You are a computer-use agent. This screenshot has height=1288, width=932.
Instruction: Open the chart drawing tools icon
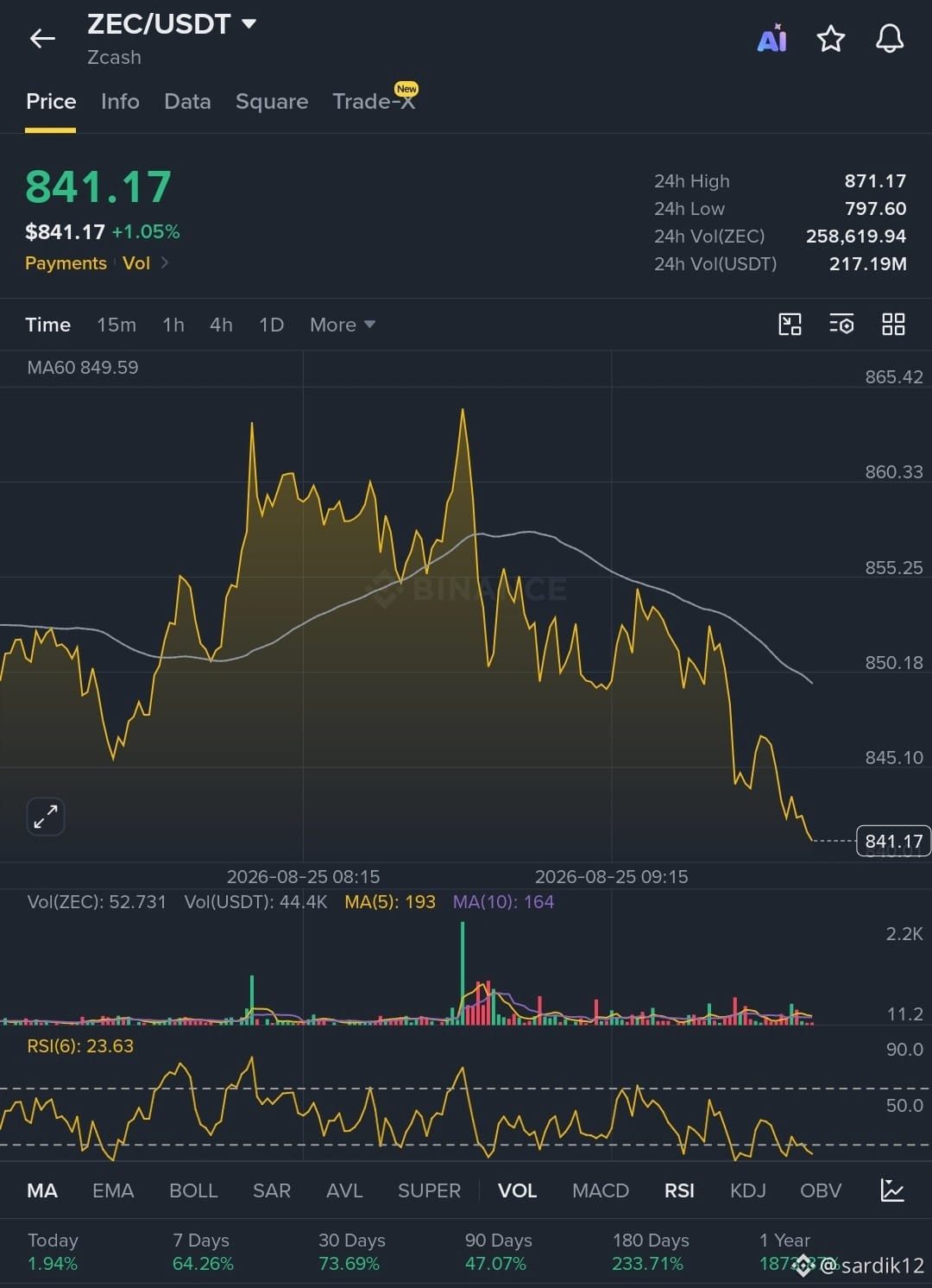(x=790, y=325)
